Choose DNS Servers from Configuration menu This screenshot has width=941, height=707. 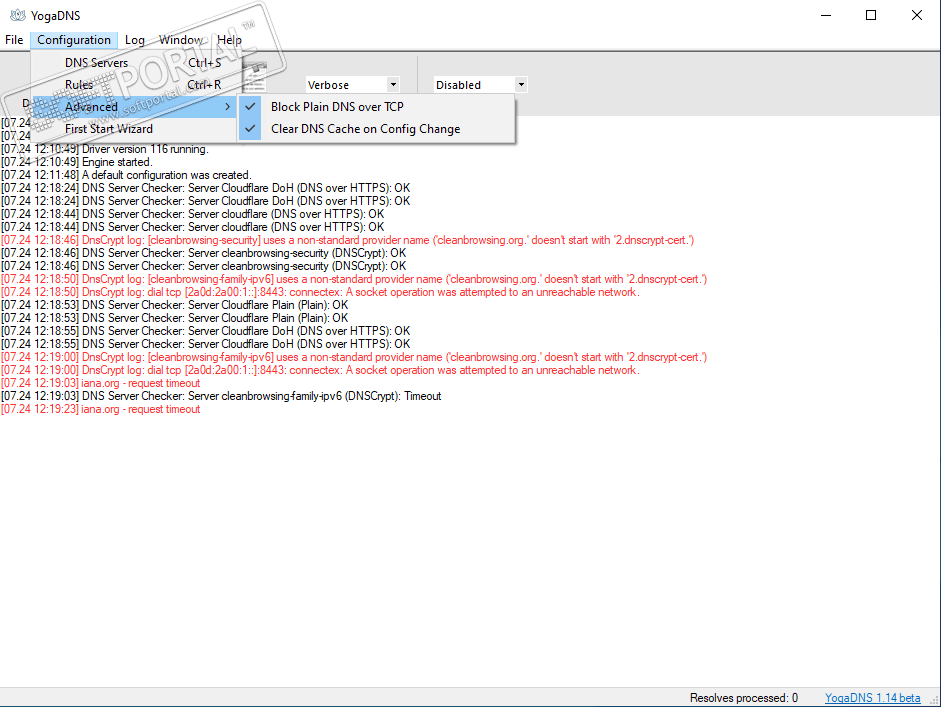point(134,62)
